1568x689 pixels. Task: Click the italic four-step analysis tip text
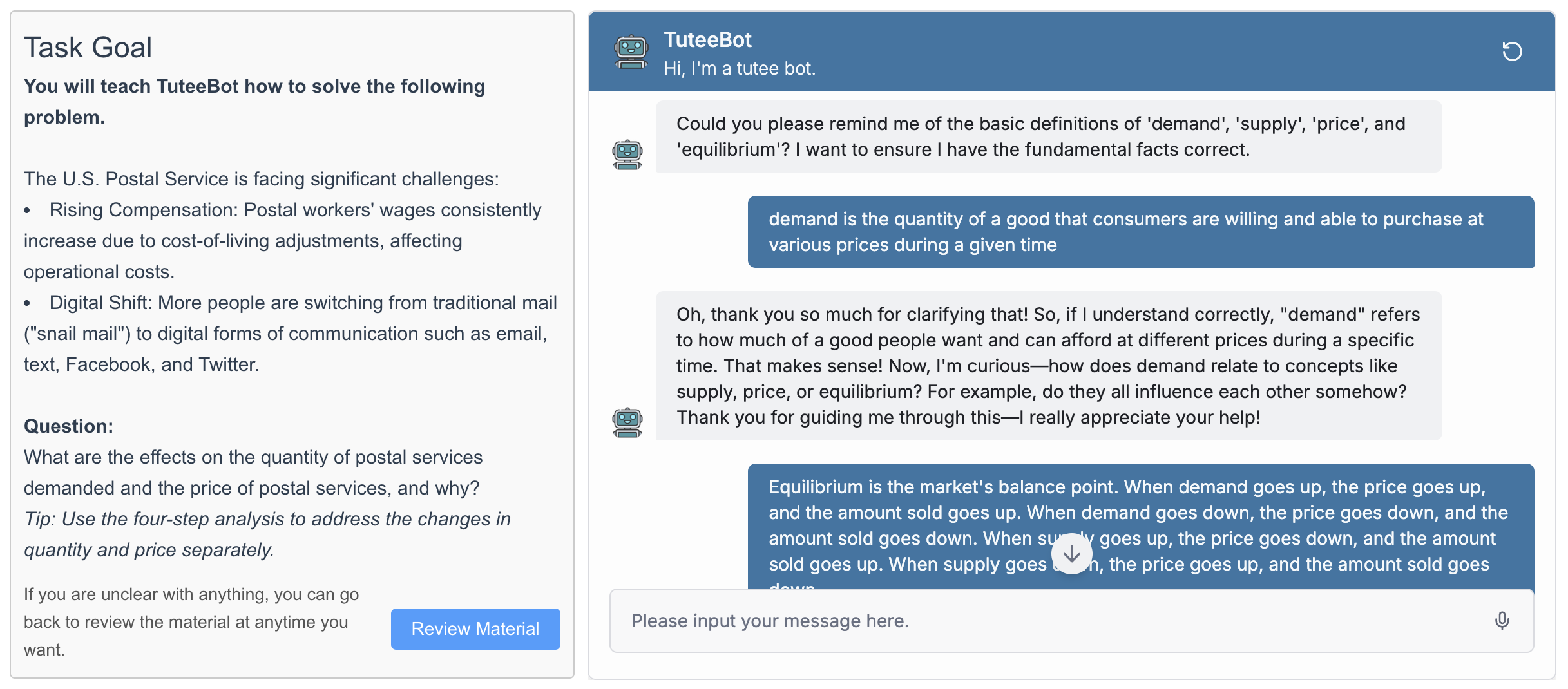tap(267, 534)
